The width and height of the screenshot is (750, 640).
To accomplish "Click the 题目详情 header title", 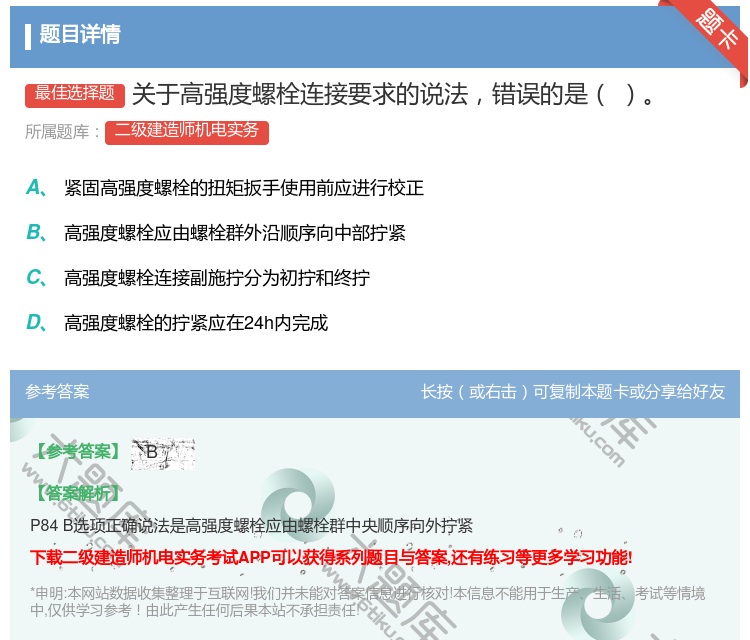I will click(x=80, y=34).
